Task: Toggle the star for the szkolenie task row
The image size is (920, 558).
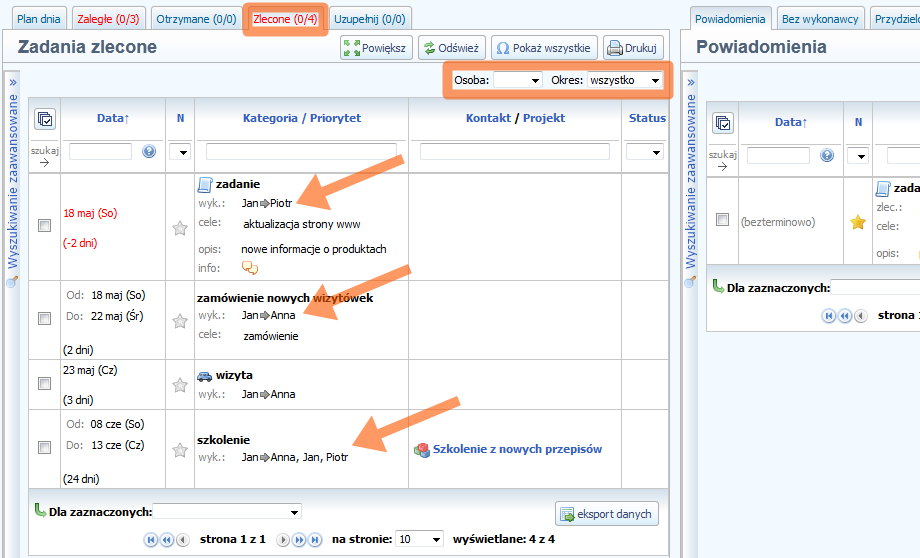Action: [x=180, y=450]
